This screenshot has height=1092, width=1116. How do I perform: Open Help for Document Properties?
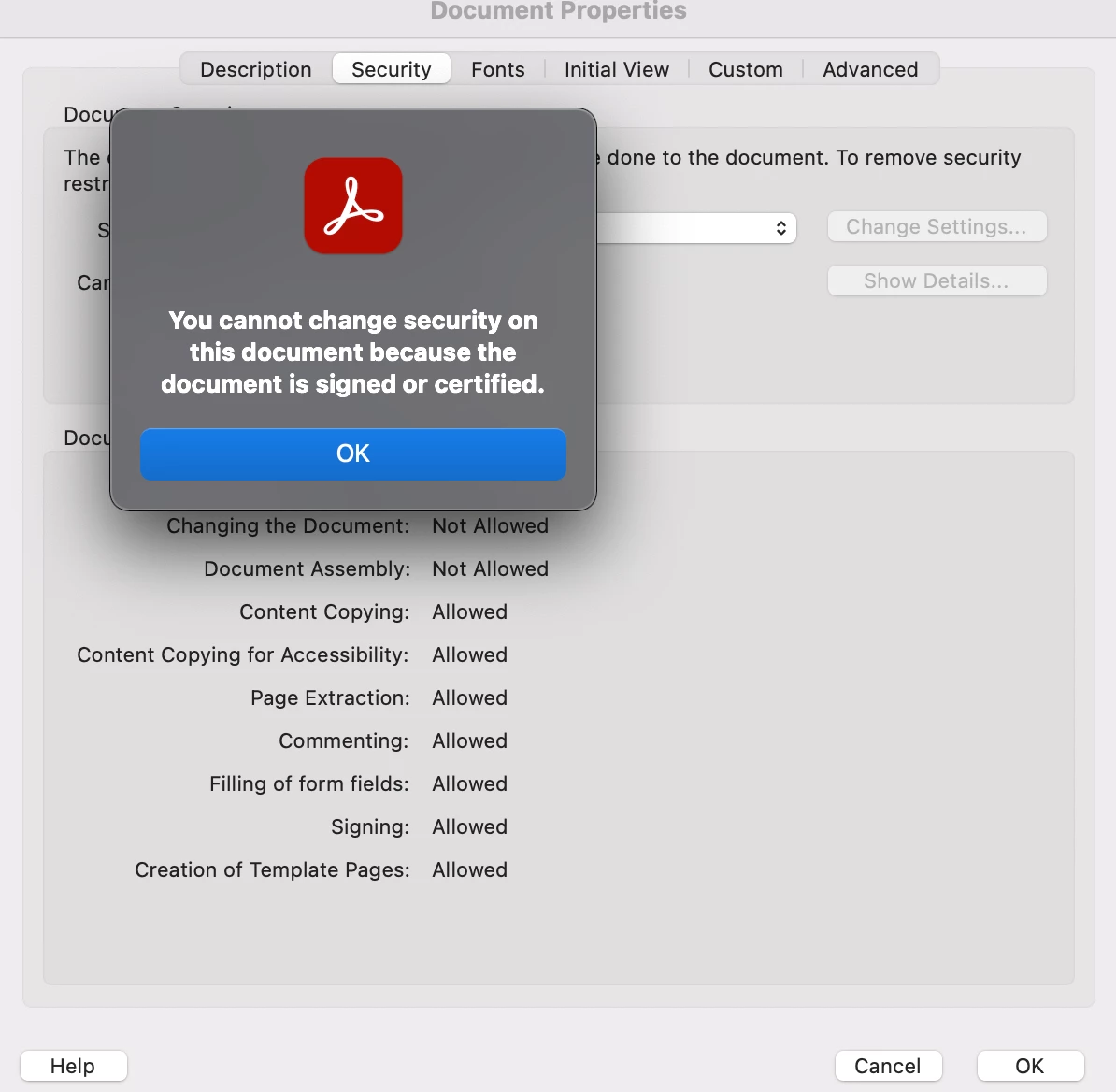click(x=73, y=1066)
